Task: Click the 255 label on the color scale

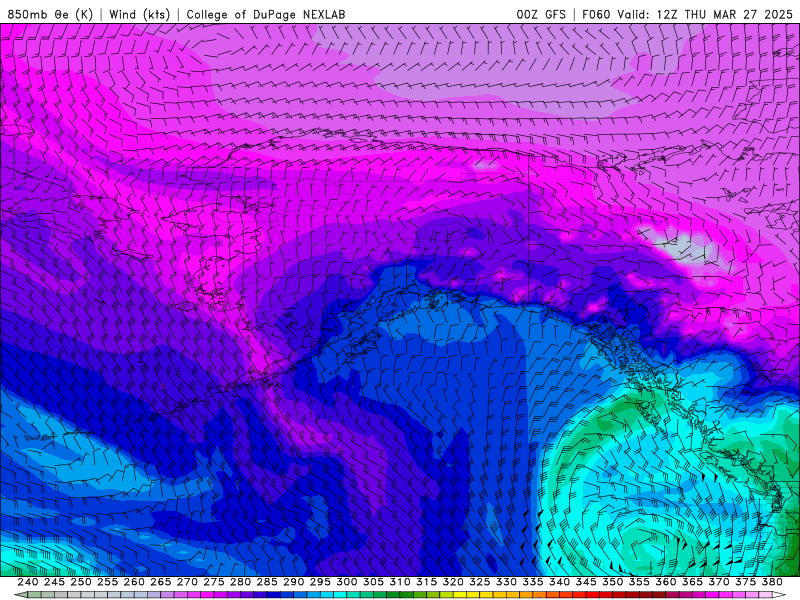Action: pos(107,582)
